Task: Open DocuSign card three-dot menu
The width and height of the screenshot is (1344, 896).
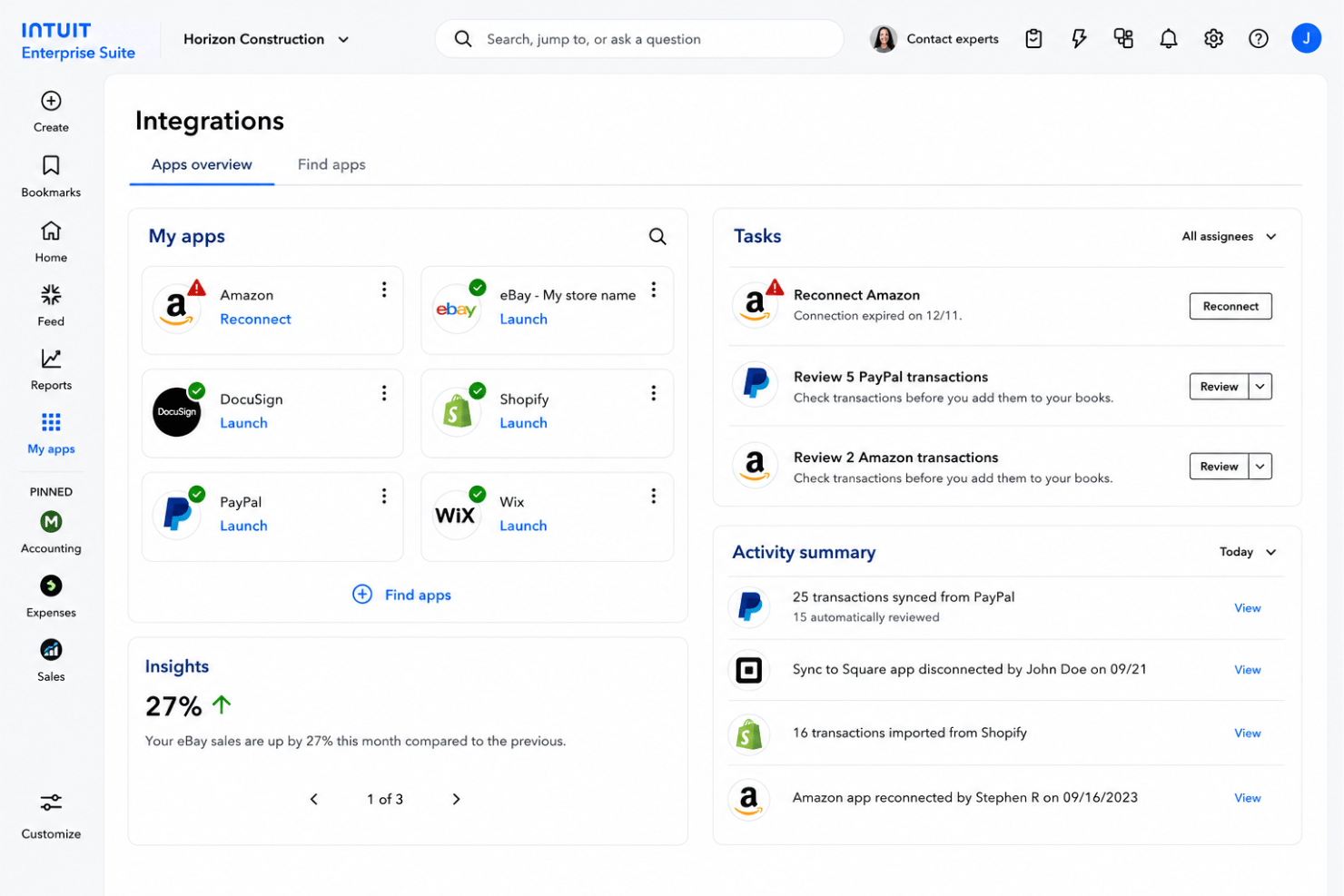Action: 384,393
